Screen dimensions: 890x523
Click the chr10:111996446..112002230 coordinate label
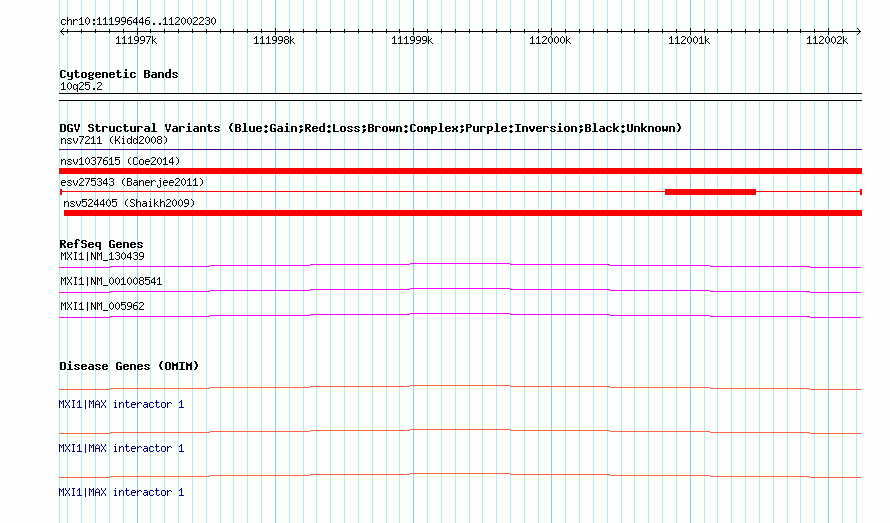pos(138,21)
